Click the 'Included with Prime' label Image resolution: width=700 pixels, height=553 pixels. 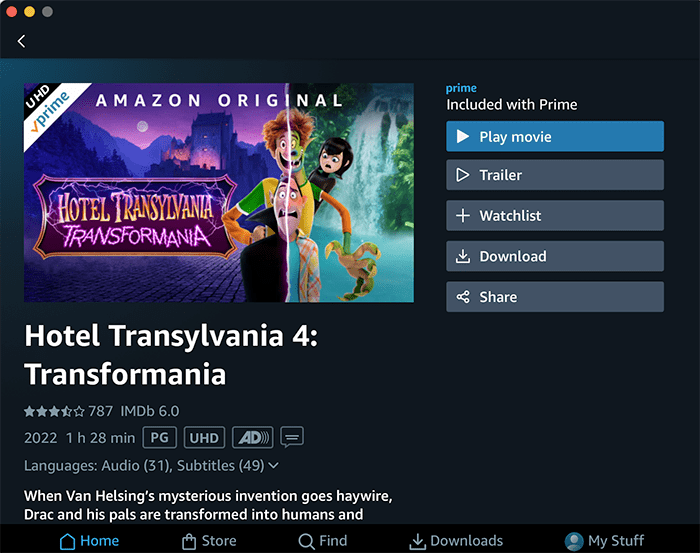coord(511,104)
